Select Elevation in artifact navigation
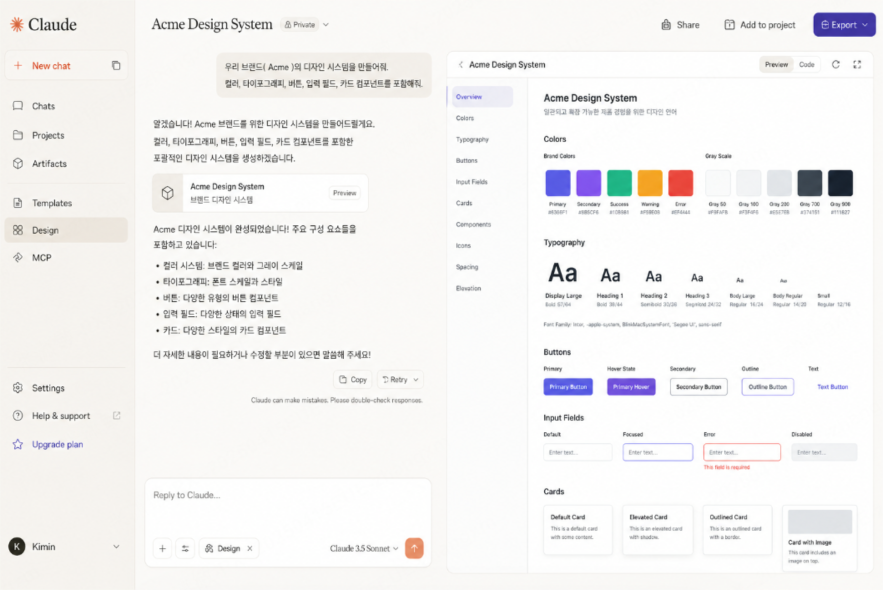The image size is (883, 590). pos(468,288)
